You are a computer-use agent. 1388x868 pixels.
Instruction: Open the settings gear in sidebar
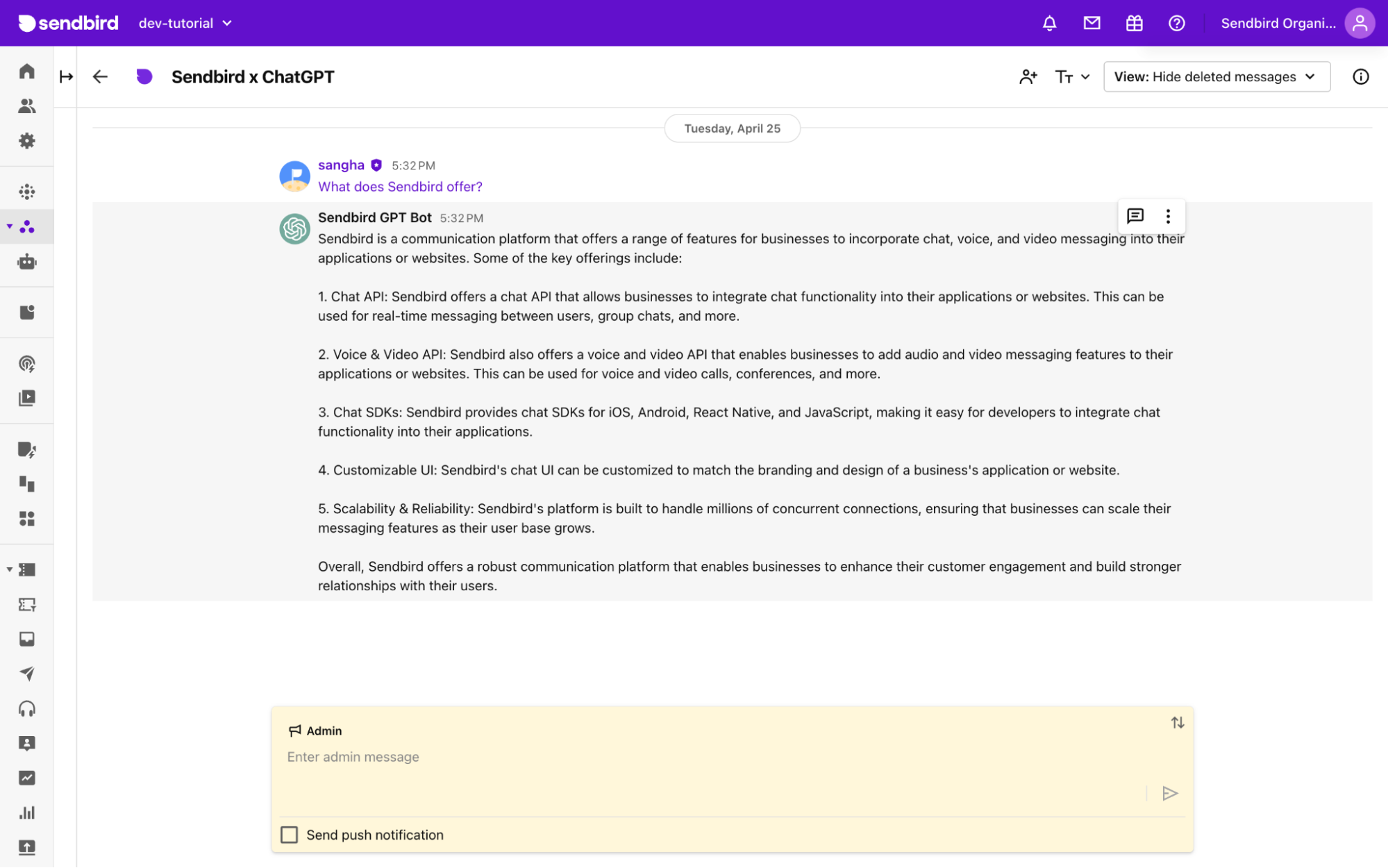point(26,141)
